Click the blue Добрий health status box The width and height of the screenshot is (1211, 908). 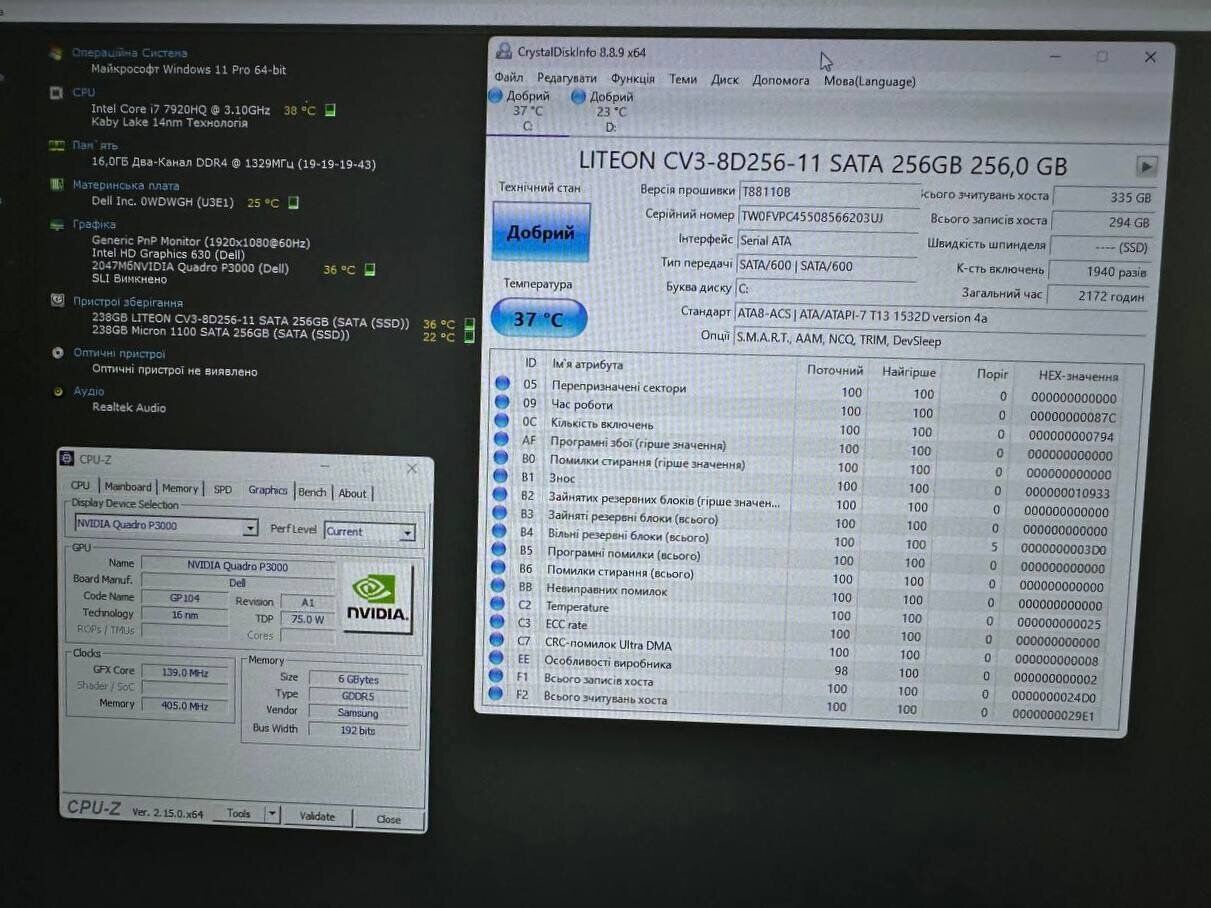[541, 232]
